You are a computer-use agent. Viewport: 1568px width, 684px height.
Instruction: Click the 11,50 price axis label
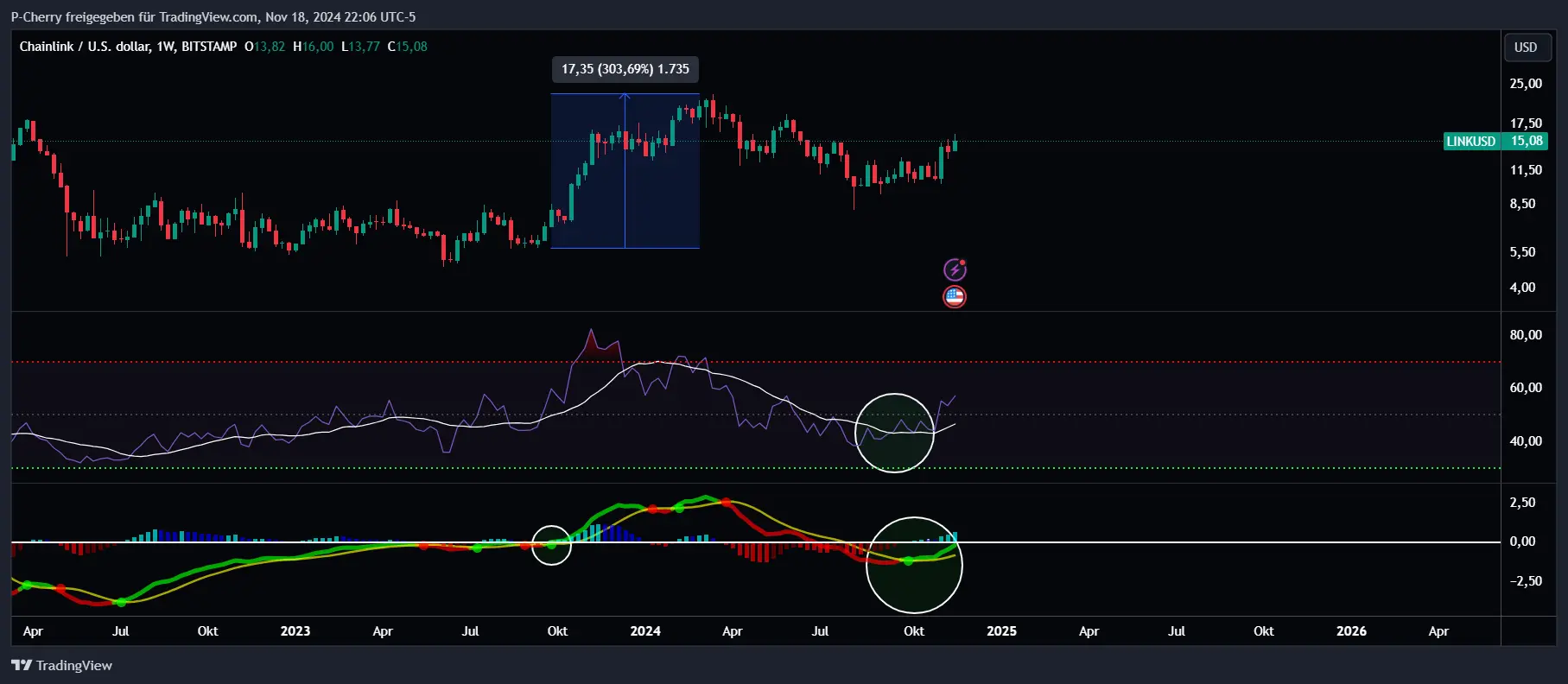1526,170
